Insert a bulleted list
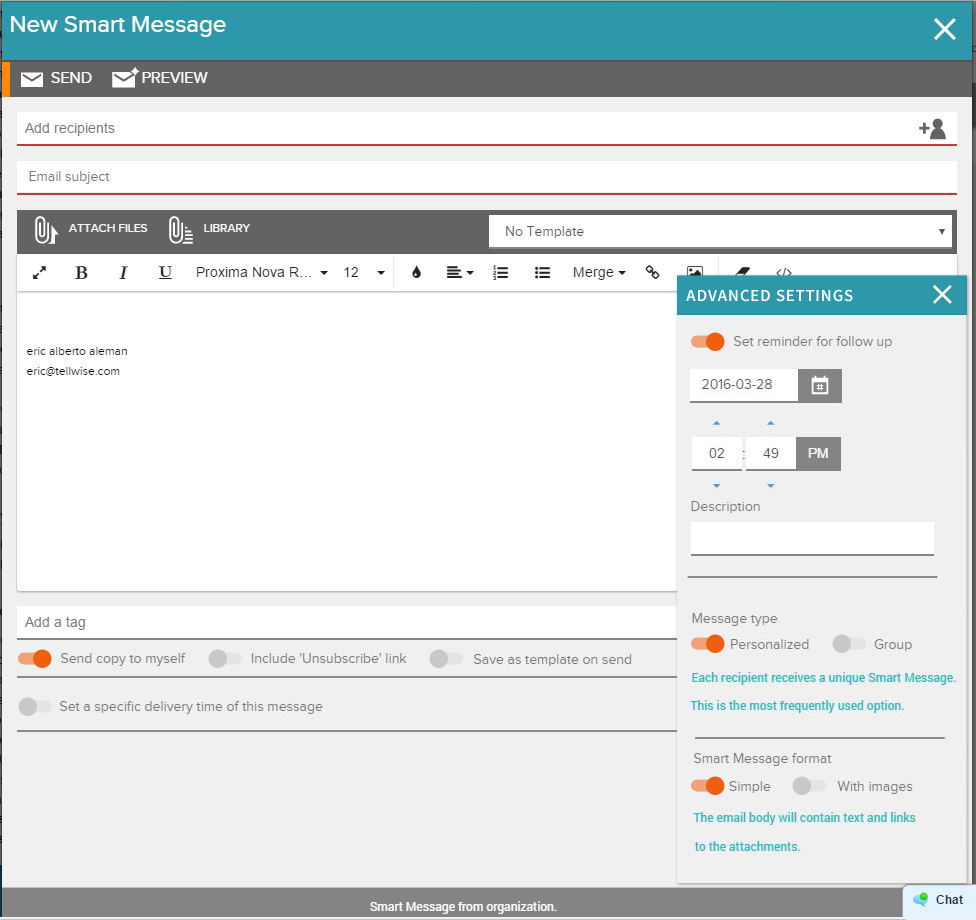Screen dimensions: 976x920 [542, 273]
